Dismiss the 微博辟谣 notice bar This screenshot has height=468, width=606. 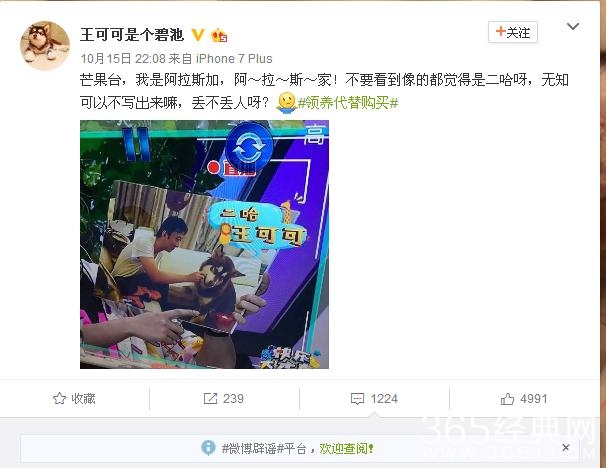(x=566, y=448)
